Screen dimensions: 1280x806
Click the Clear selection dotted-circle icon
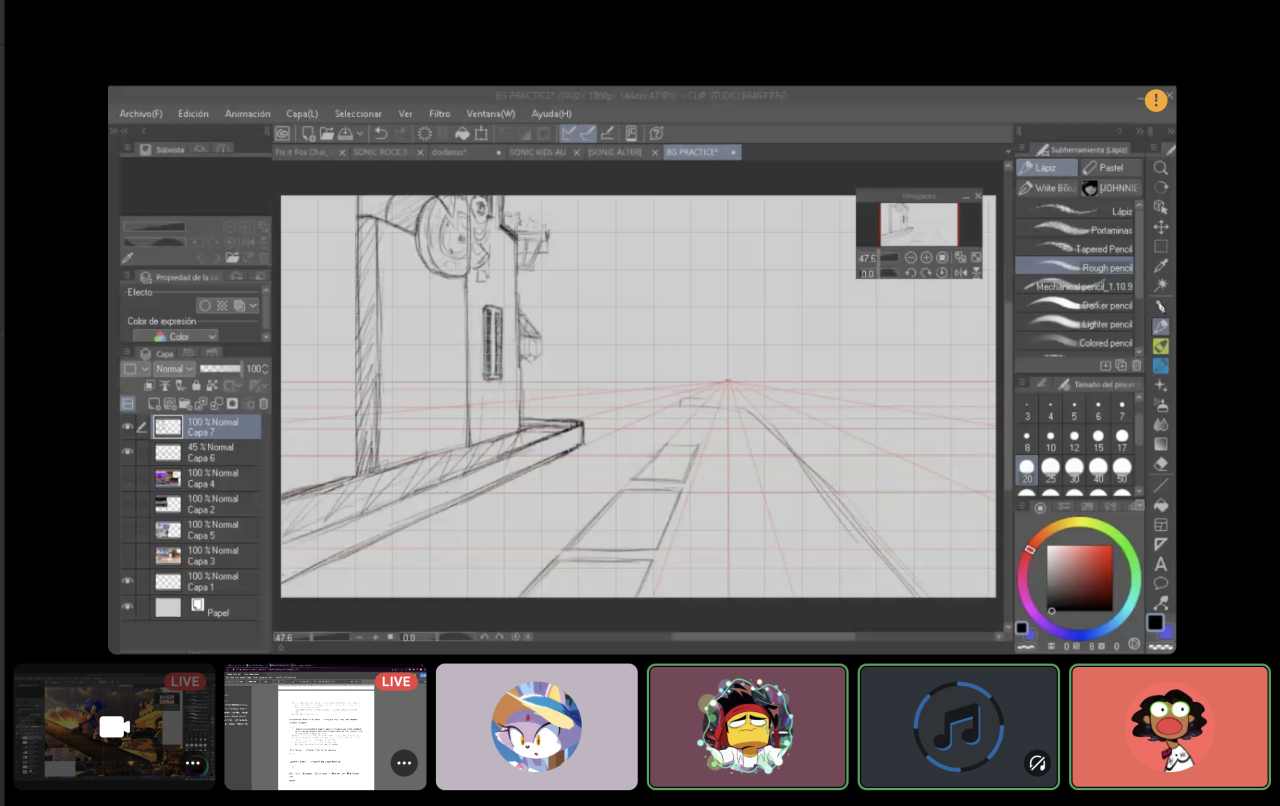tap(424, 133)
